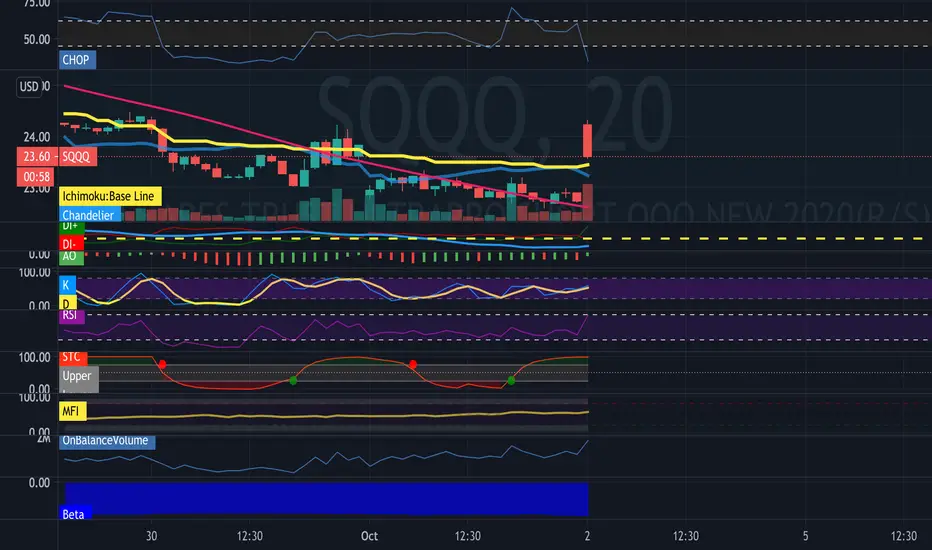Select the CHOP indicator label
This screenshot has width=932, height=550.
[x=77, y=59]
